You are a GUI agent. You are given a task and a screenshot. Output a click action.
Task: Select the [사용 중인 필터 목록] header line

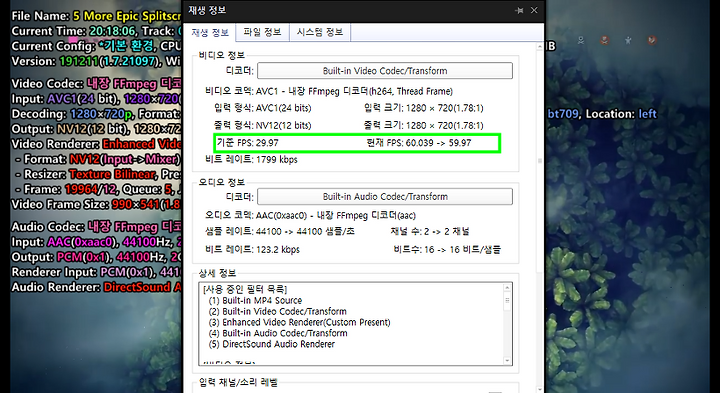coord(245,289)
